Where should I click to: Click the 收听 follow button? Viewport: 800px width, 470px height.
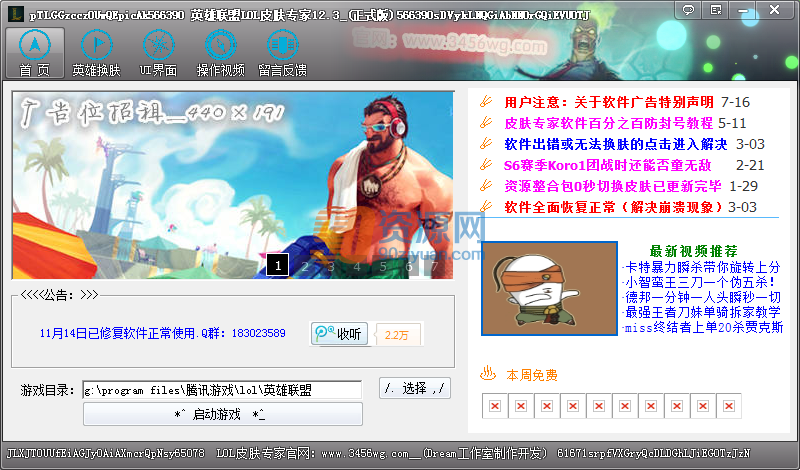pos(339,334)
